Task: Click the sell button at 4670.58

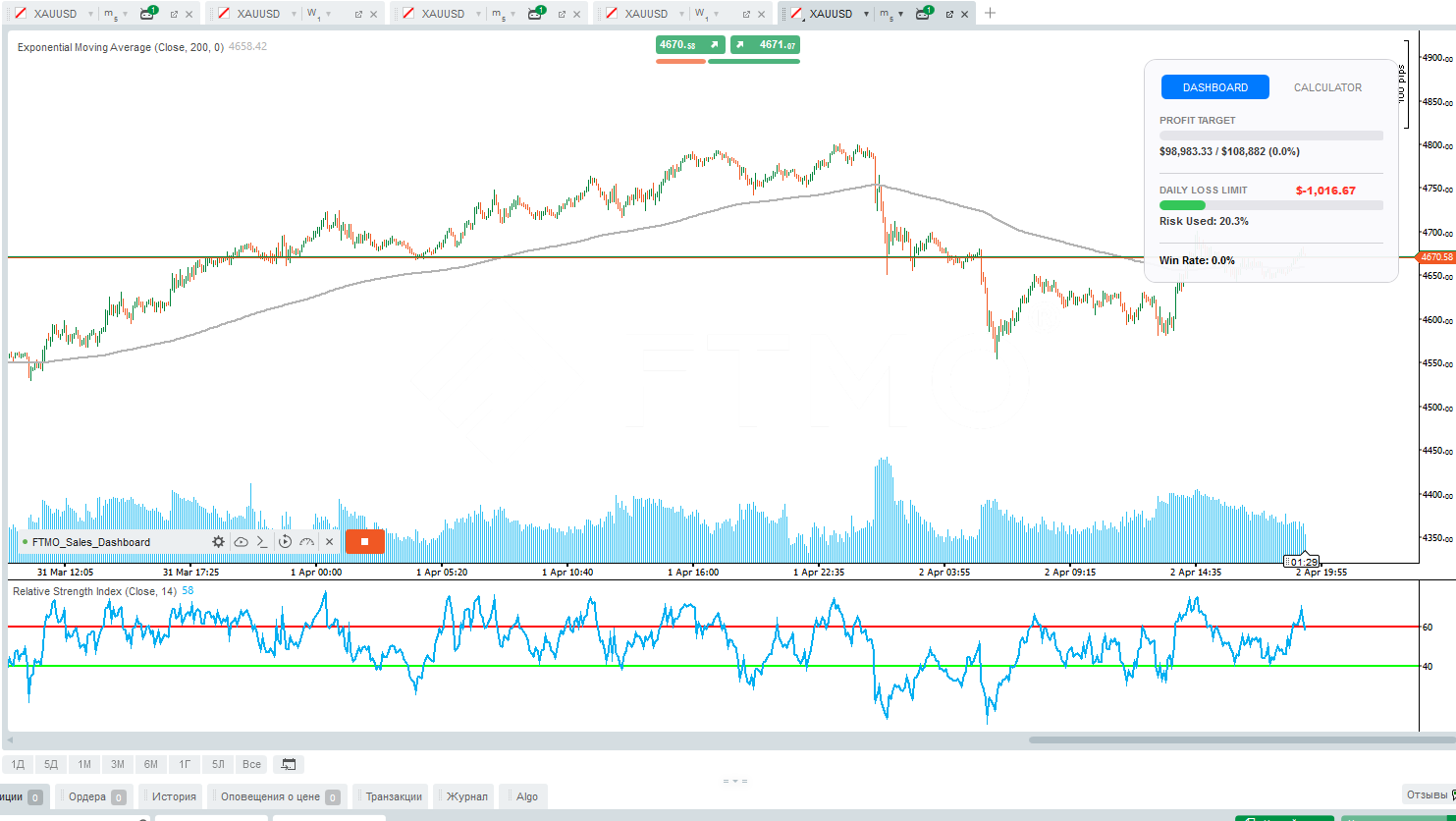Action: point(690,45)
